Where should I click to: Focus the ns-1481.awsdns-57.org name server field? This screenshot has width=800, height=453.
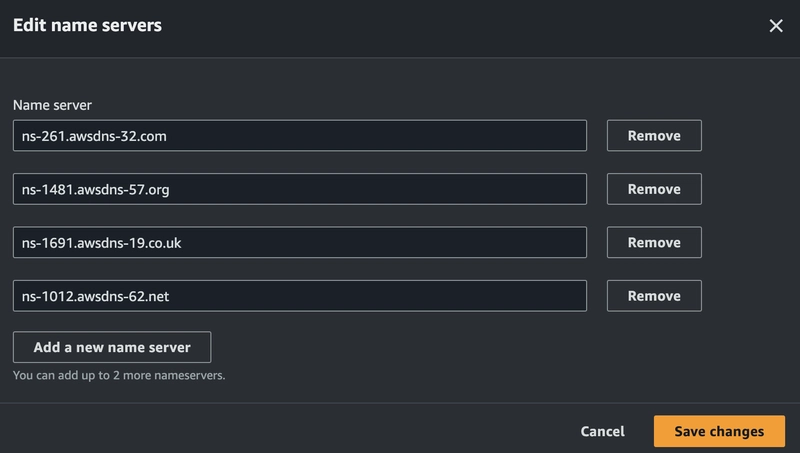[300, 189]
